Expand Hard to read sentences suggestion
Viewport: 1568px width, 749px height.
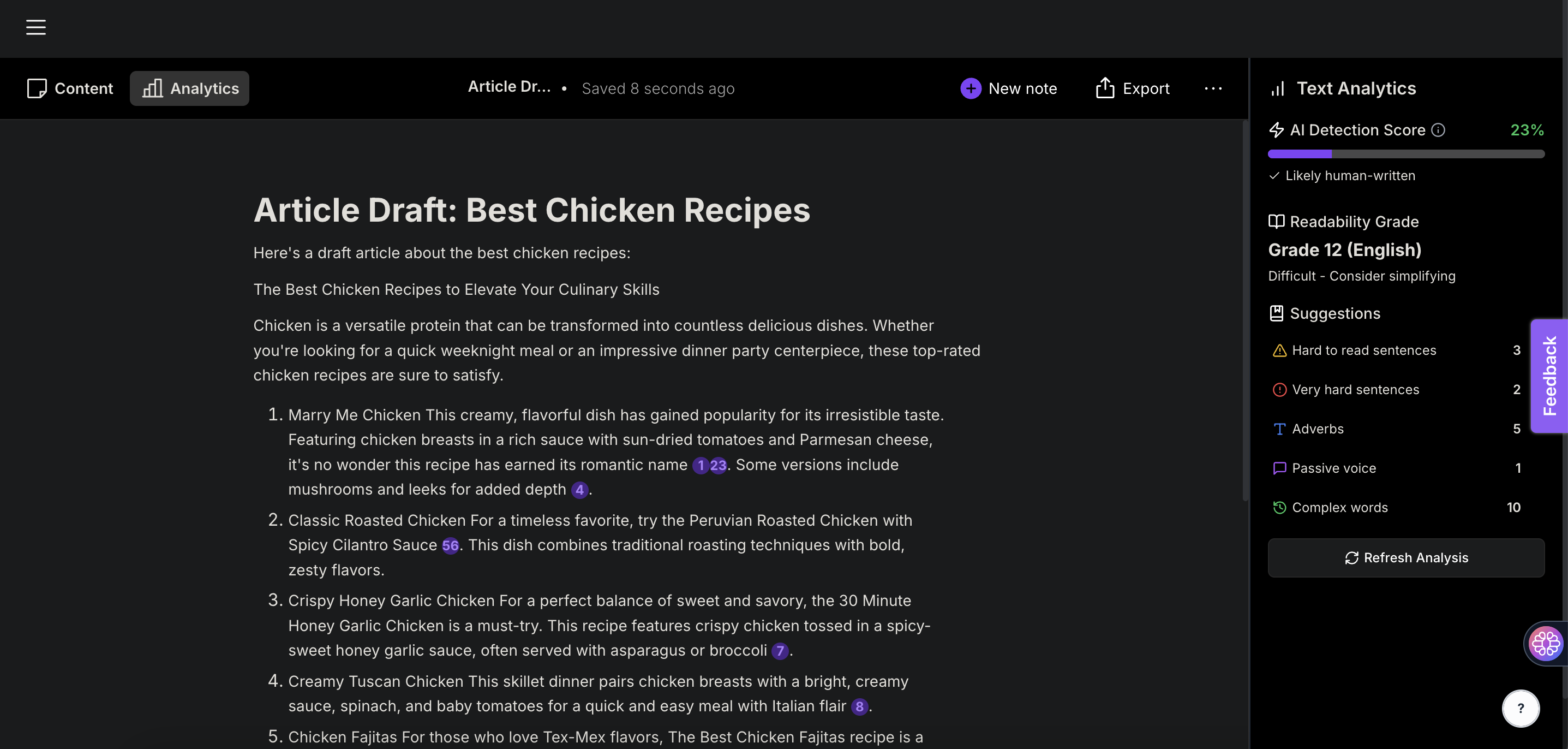pos(1396,350)
